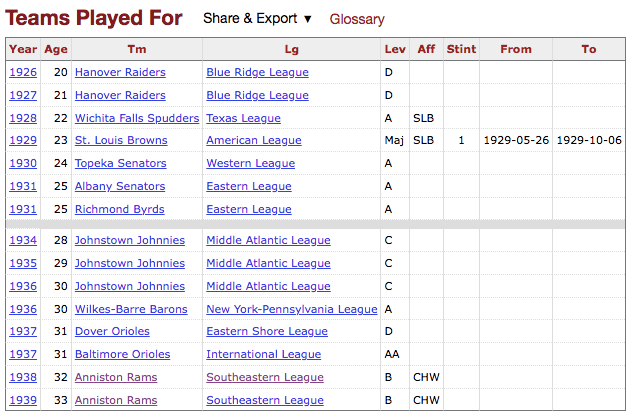This screenshot has width=639, height=419.
Task: Open the Dover Orioles link
Action: (x=112, y=331)
